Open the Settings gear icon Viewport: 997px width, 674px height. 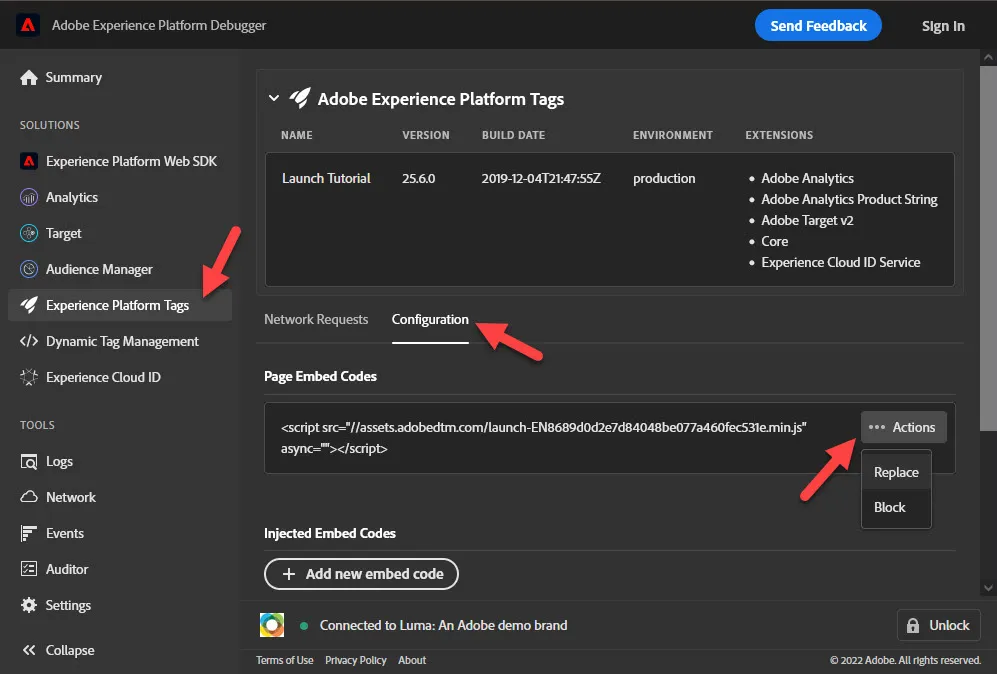[29, 605]
